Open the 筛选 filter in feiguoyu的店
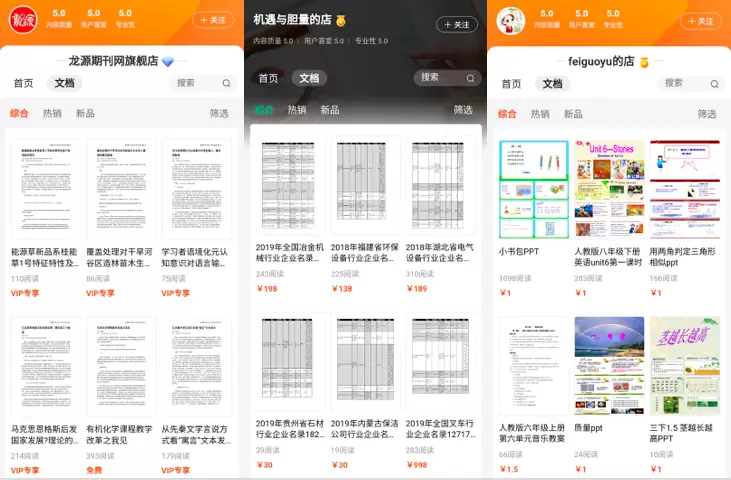 coord(707,114)
